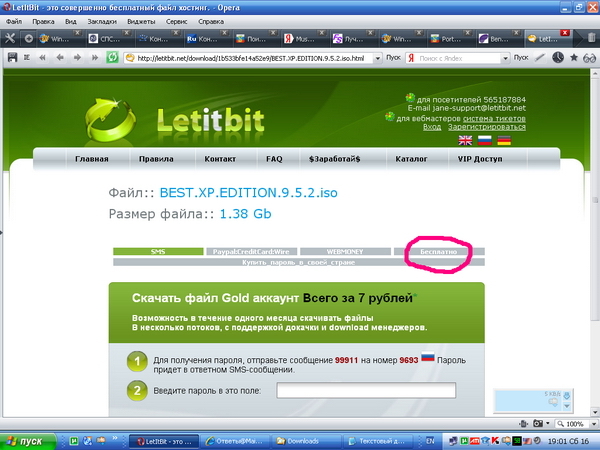Expand the address bar dropdown
Screen dimensions: 600x450
pos(377,58)
